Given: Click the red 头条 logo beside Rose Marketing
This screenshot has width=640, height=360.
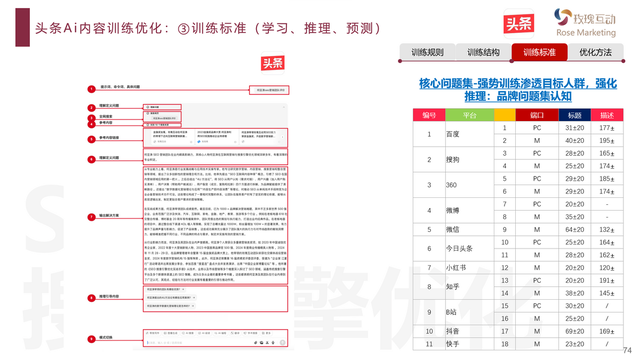Looking at the screenshot, I should [518, 24].
